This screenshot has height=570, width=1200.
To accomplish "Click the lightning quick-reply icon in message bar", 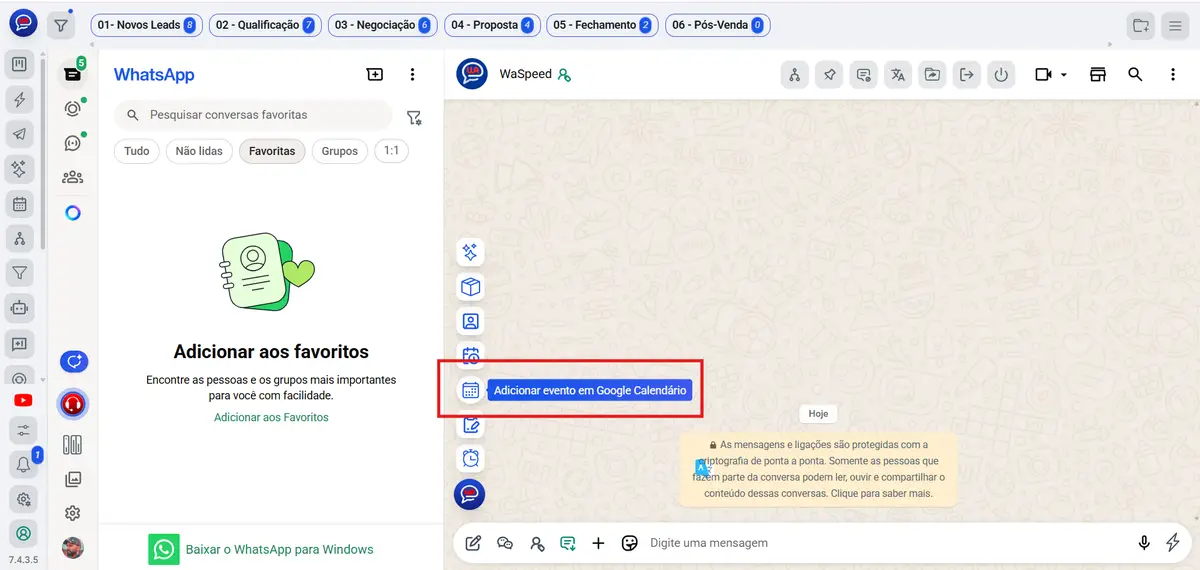I will point(1174,543).
